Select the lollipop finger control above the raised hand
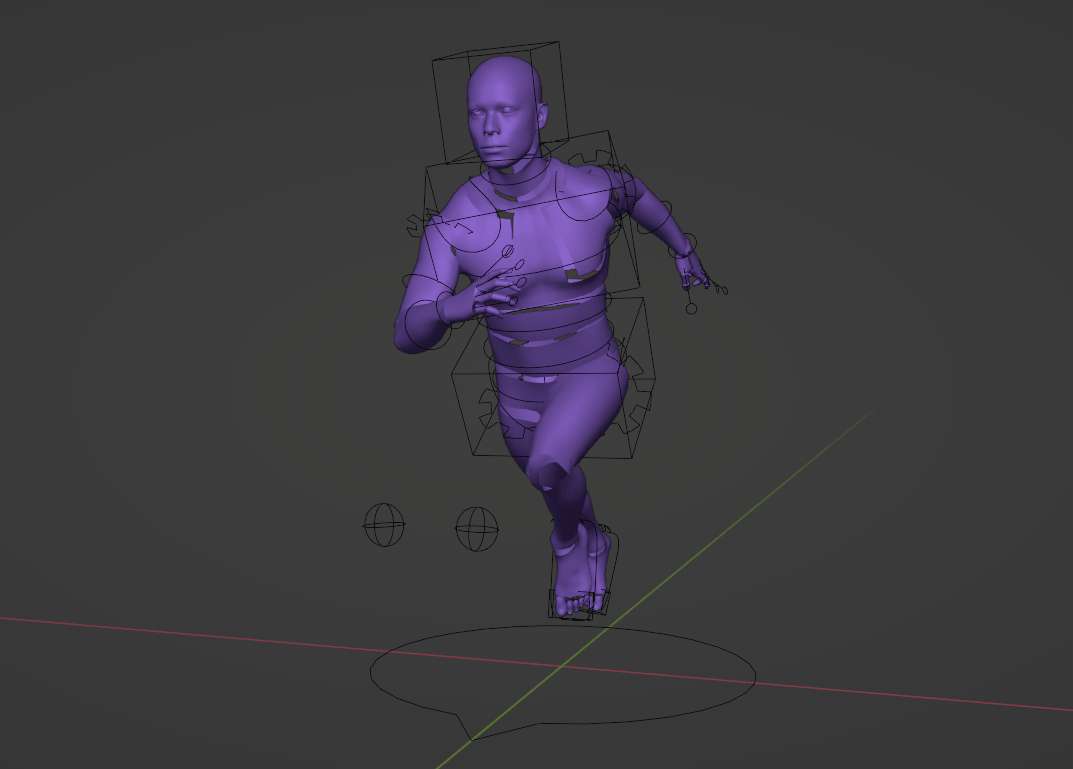The height and width of the screenshot is (769, 1073). coord(508,251)
